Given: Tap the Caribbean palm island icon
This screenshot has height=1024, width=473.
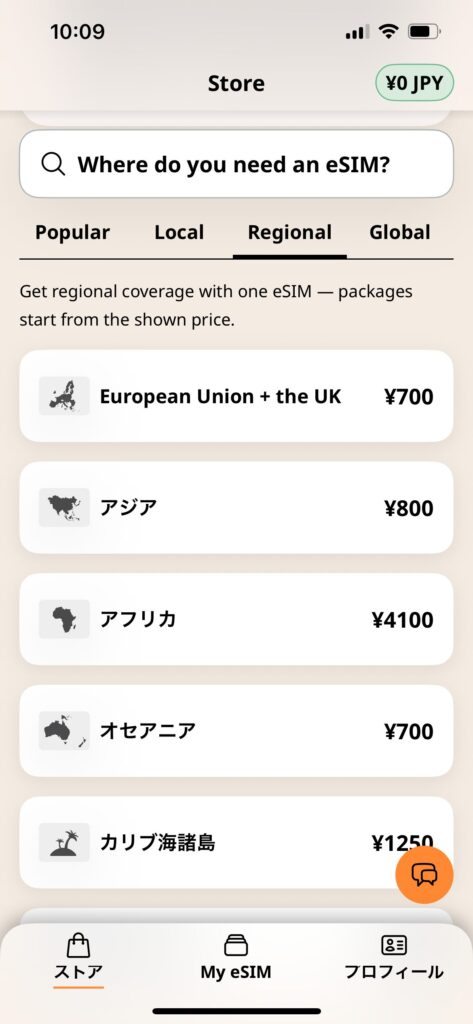Looking at the screenshot, I should 64,842.
